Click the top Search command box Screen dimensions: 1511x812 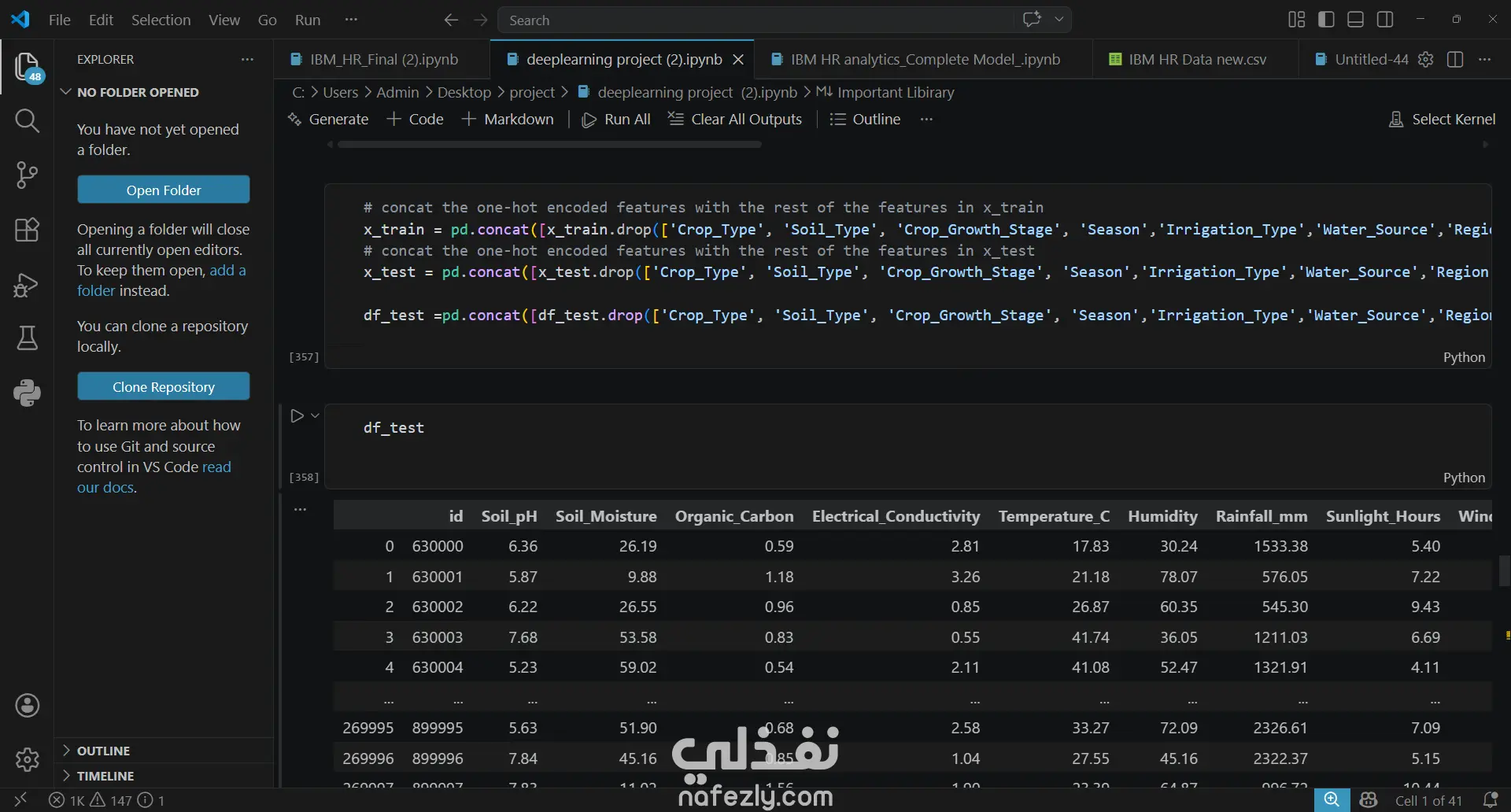[x=755, y=20]
